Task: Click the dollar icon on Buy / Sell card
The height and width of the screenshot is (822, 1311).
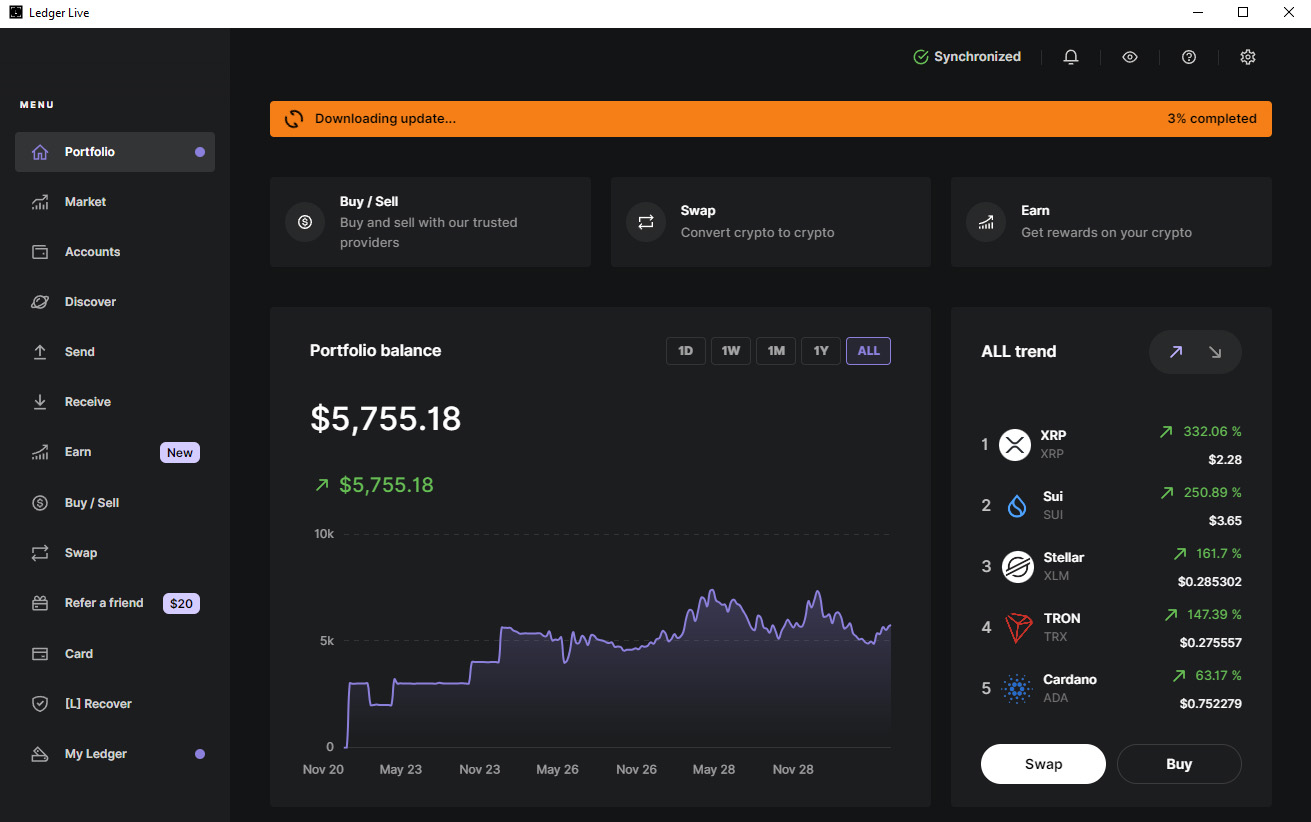Action: click(x=305, y=222)
